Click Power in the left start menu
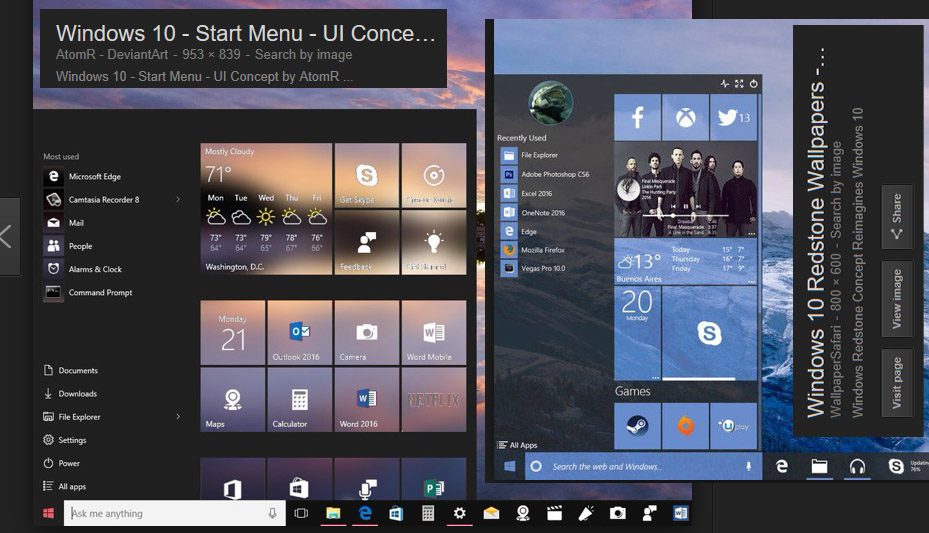 (62, 463)
